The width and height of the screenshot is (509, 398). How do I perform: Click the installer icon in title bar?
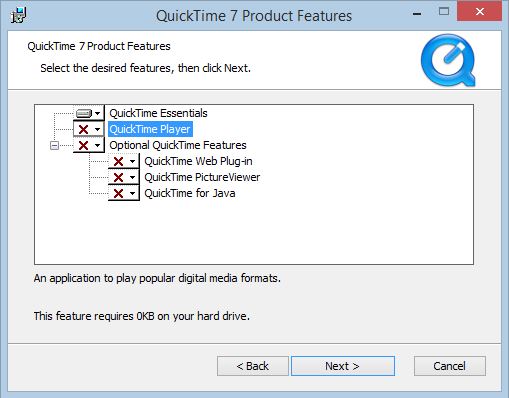point(18,15)
